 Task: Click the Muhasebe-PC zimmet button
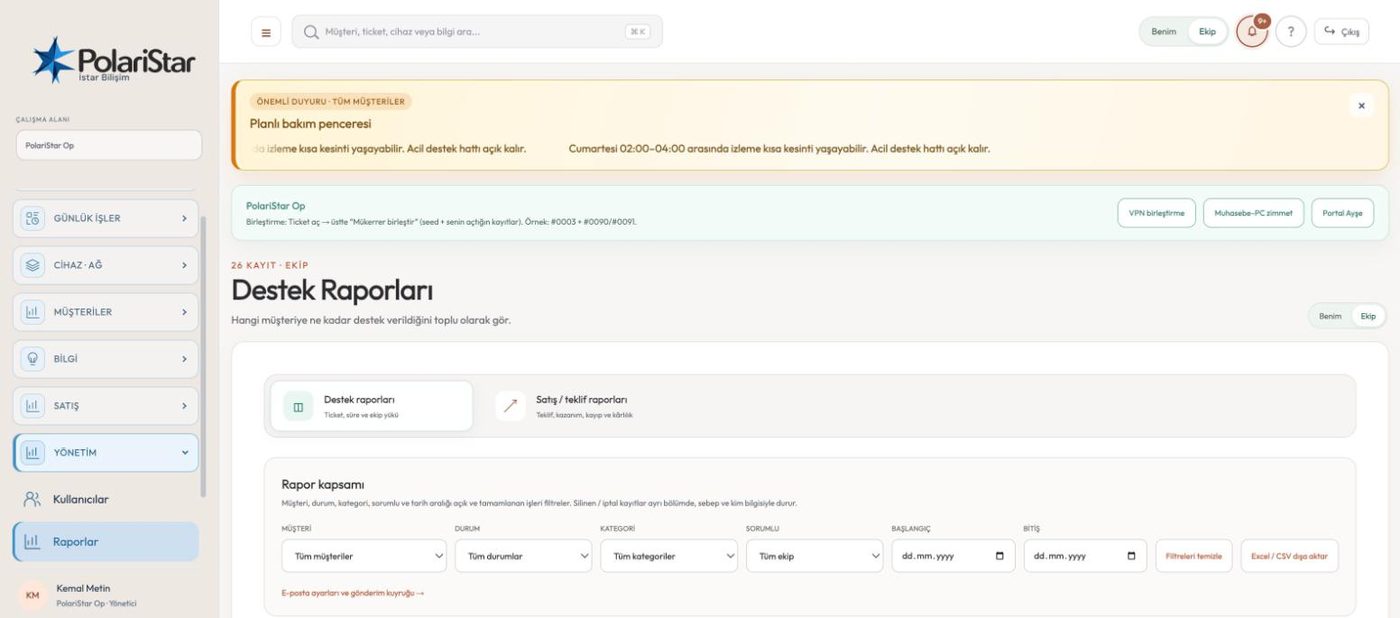click(x=1253, y=213)
